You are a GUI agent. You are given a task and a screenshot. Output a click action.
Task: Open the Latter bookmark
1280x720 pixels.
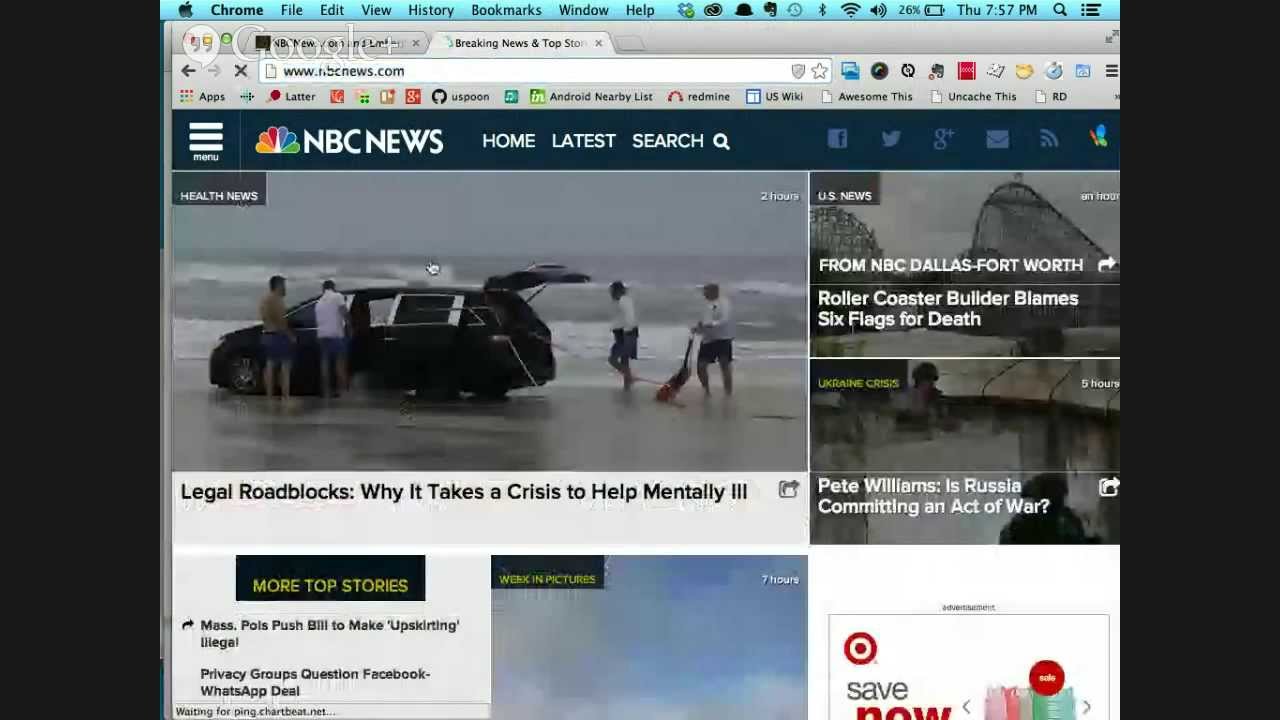tap(291, 97)
